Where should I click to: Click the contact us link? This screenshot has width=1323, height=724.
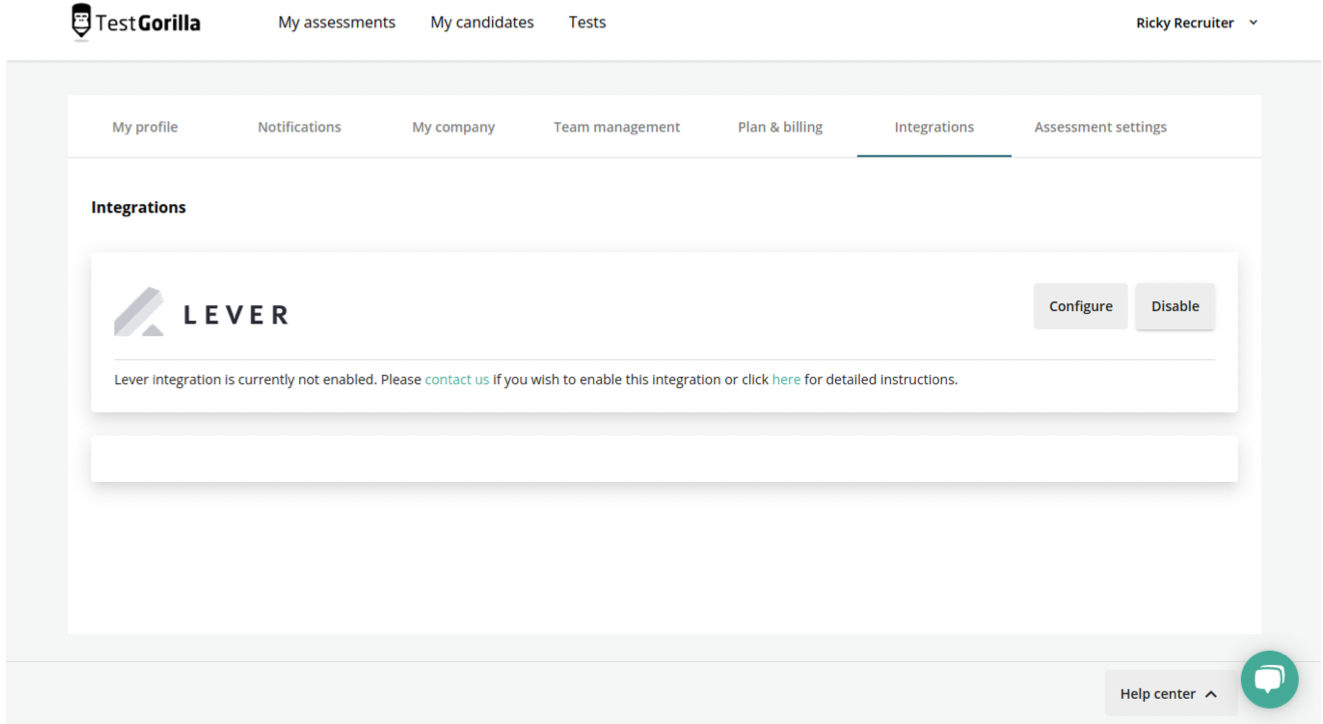click(x=457, y=379)
